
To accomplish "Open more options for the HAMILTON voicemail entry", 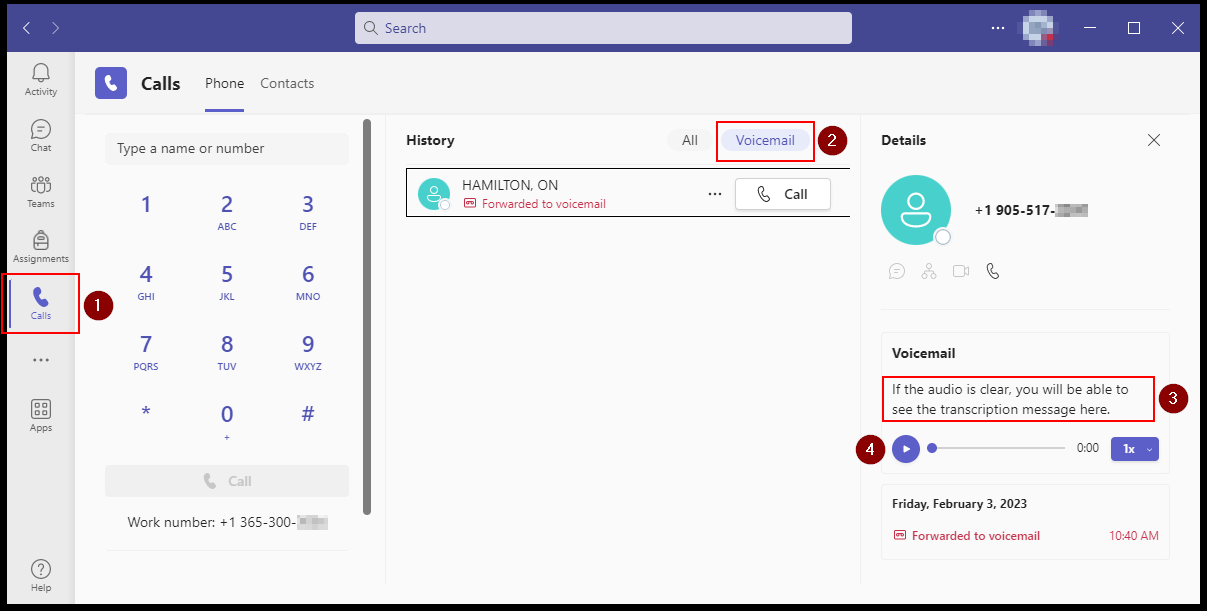I will (x=715, y=193).
